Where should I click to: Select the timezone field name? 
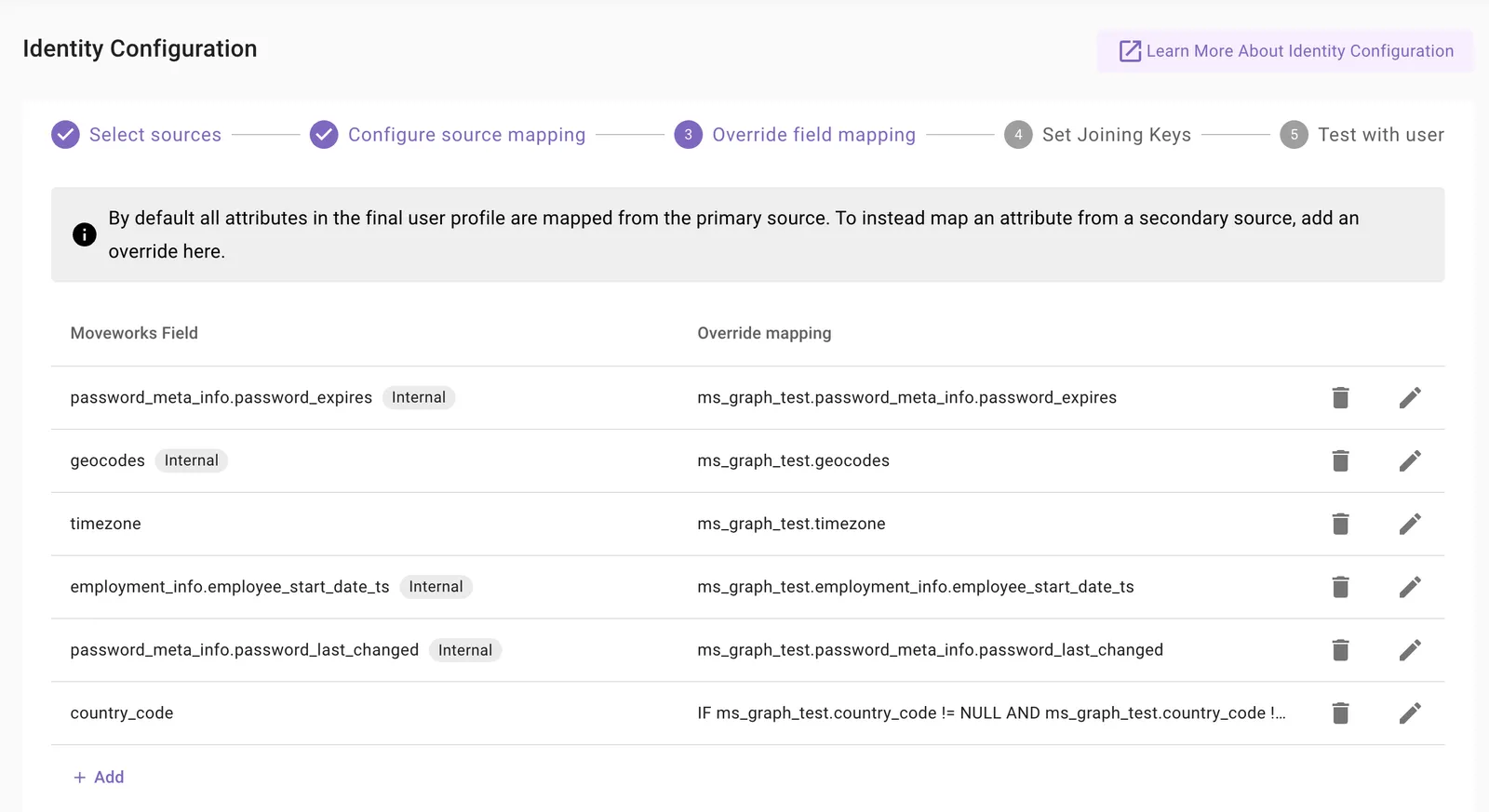pos(106,524)
